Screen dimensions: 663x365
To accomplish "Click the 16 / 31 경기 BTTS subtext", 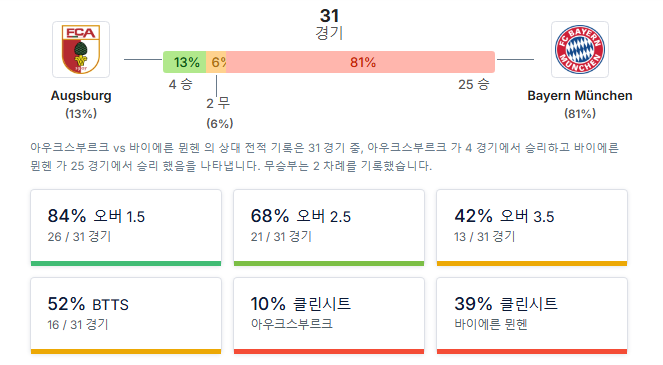I will pyautogui.click(x=78, y=324).
